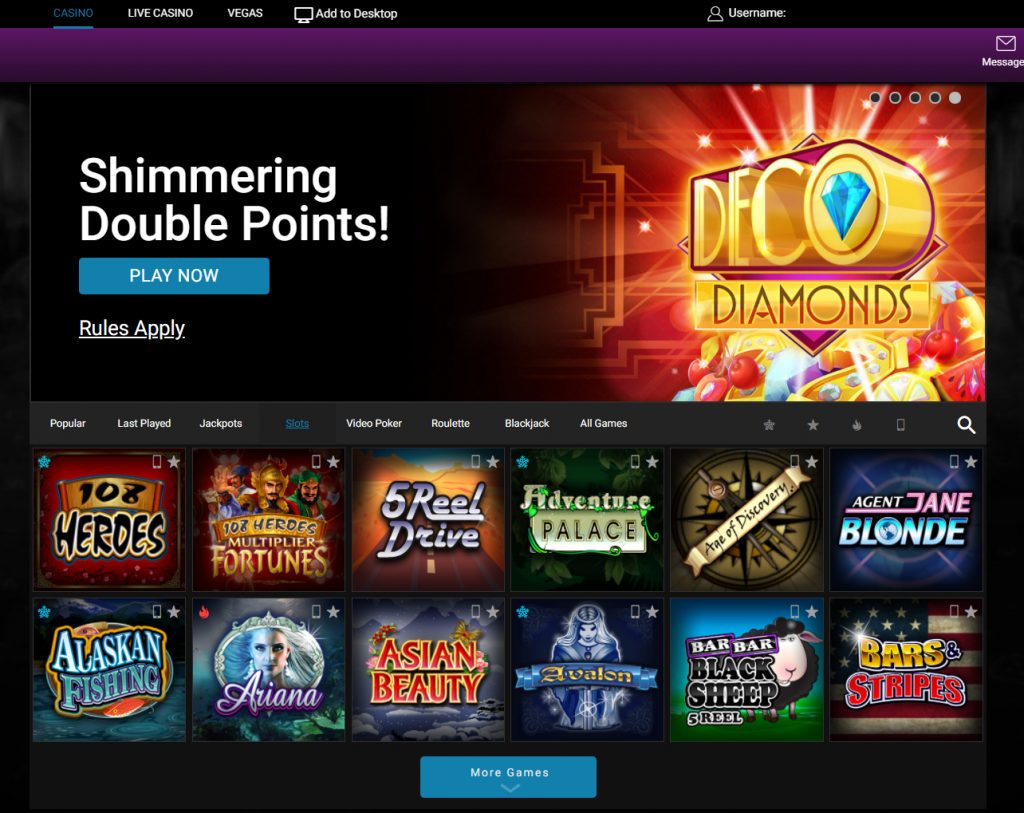Switch to the Jackpots tab
1024x813 pixels.
(x=221, y=423)
